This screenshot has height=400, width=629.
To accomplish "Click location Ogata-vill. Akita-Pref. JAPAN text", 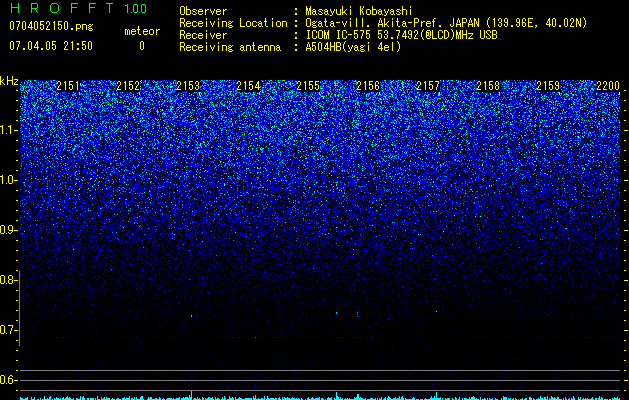I will tap(446, 23).
